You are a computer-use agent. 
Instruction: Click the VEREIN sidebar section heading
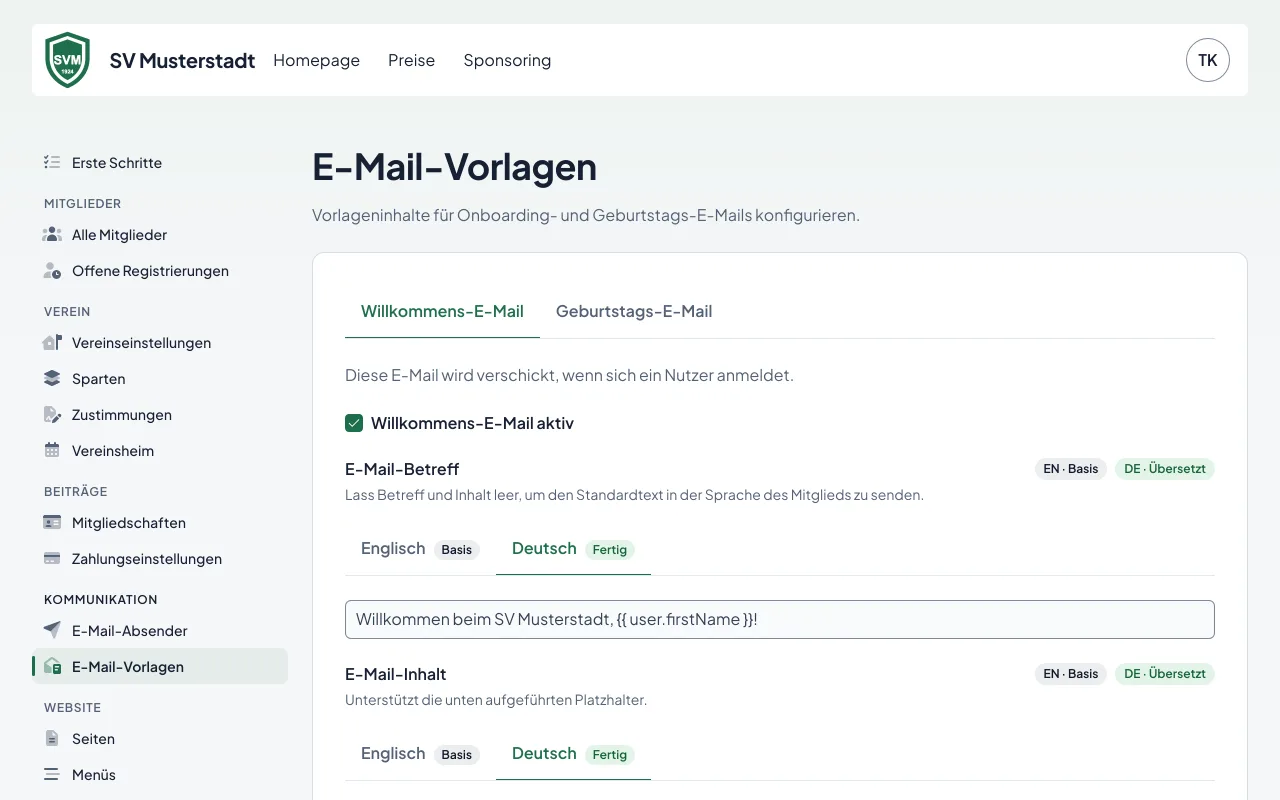click(x=68, y=312)
